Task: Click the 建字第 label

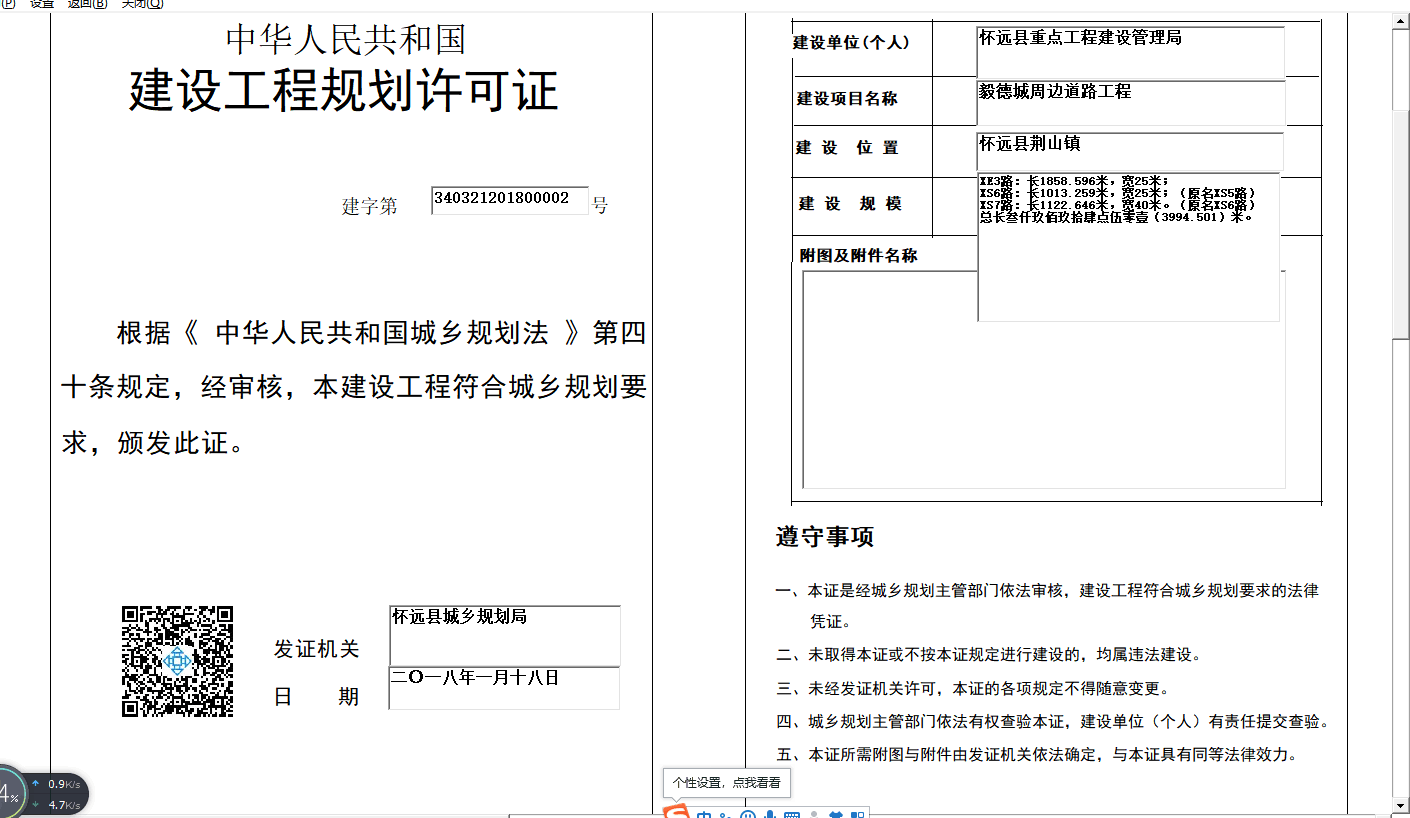Action: click(x=370, y=206)
